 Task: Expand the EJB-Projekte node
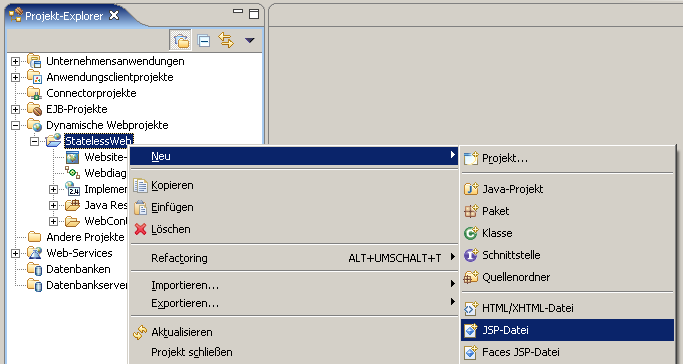(15, 109)
